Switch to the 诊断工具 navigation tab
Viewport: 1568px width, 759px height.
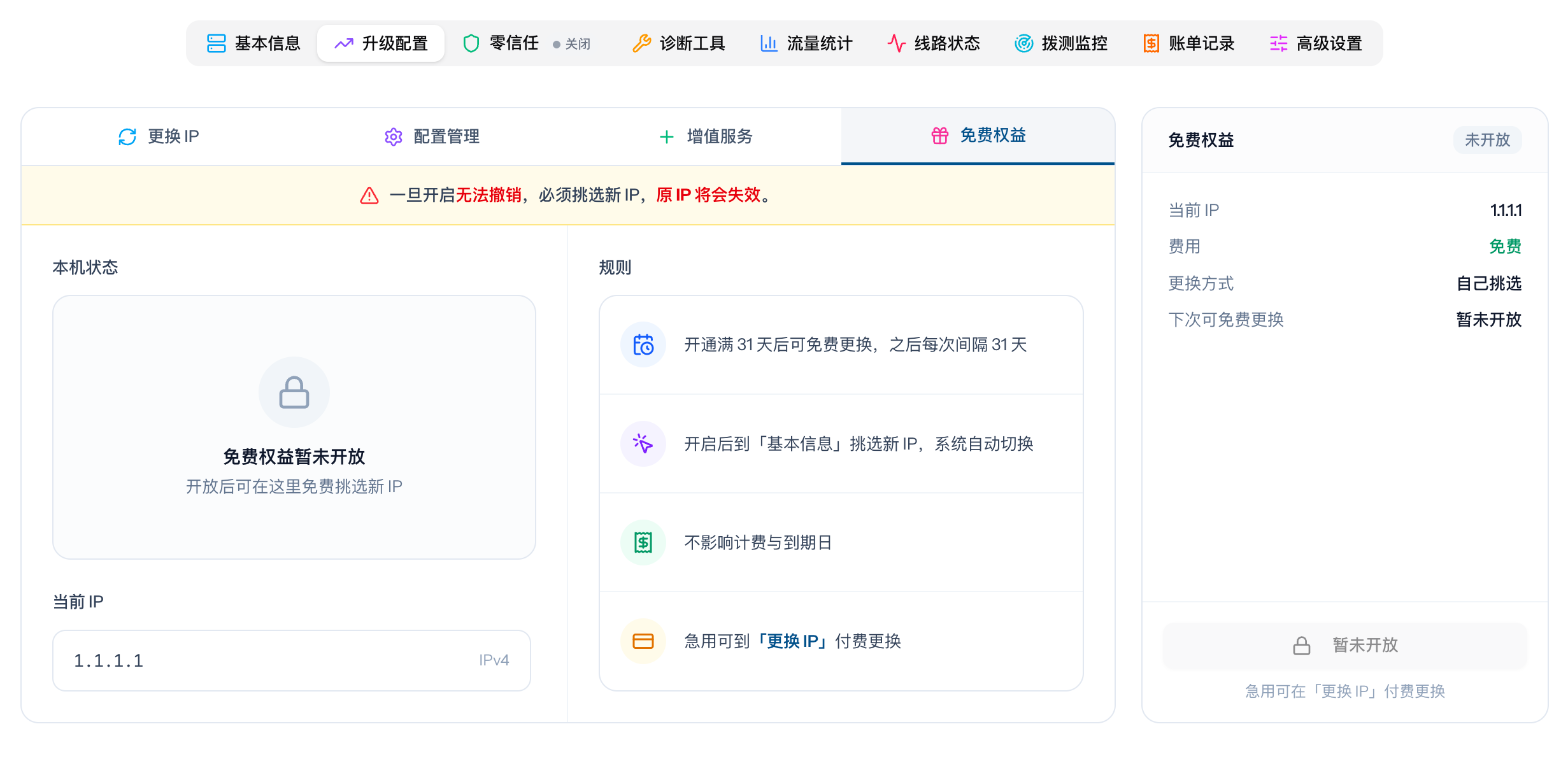(679, 43)
